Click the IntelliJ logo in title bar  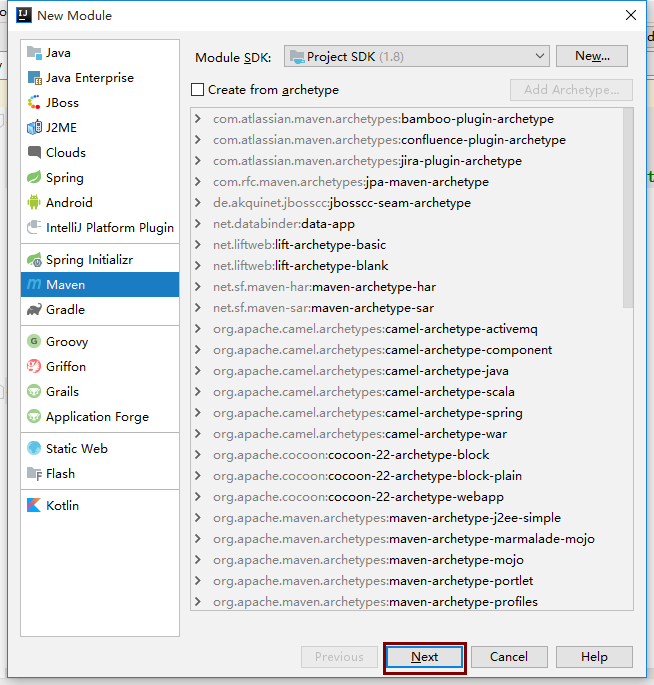coord(24,15)
